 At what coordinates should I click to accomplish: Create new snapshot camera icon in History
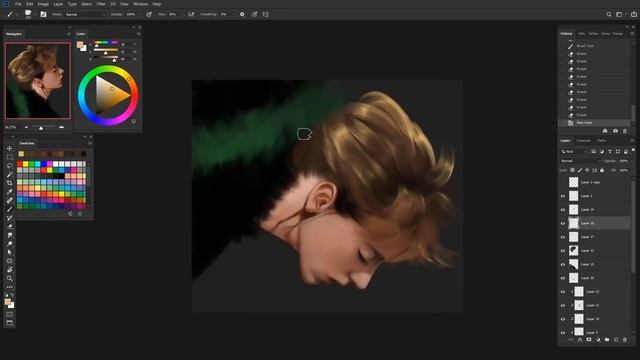[x=616, y=131]
